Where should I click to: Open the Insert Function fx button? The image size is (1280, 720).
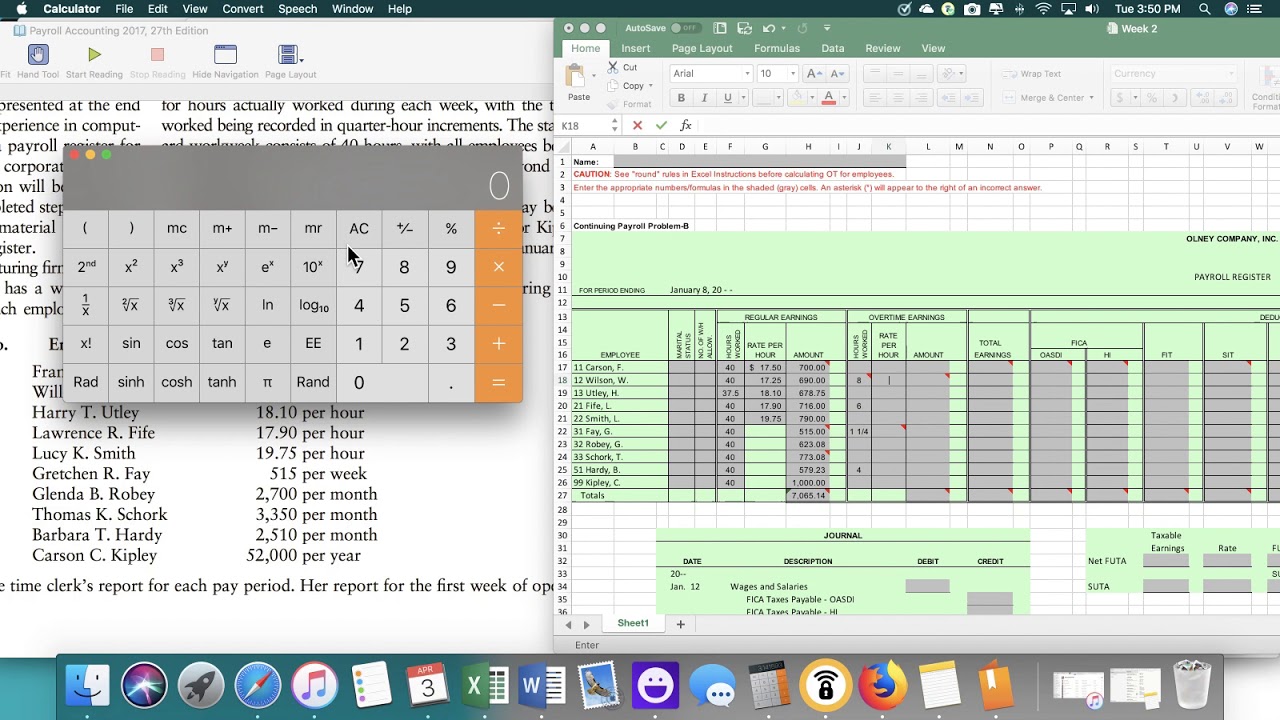685,125
